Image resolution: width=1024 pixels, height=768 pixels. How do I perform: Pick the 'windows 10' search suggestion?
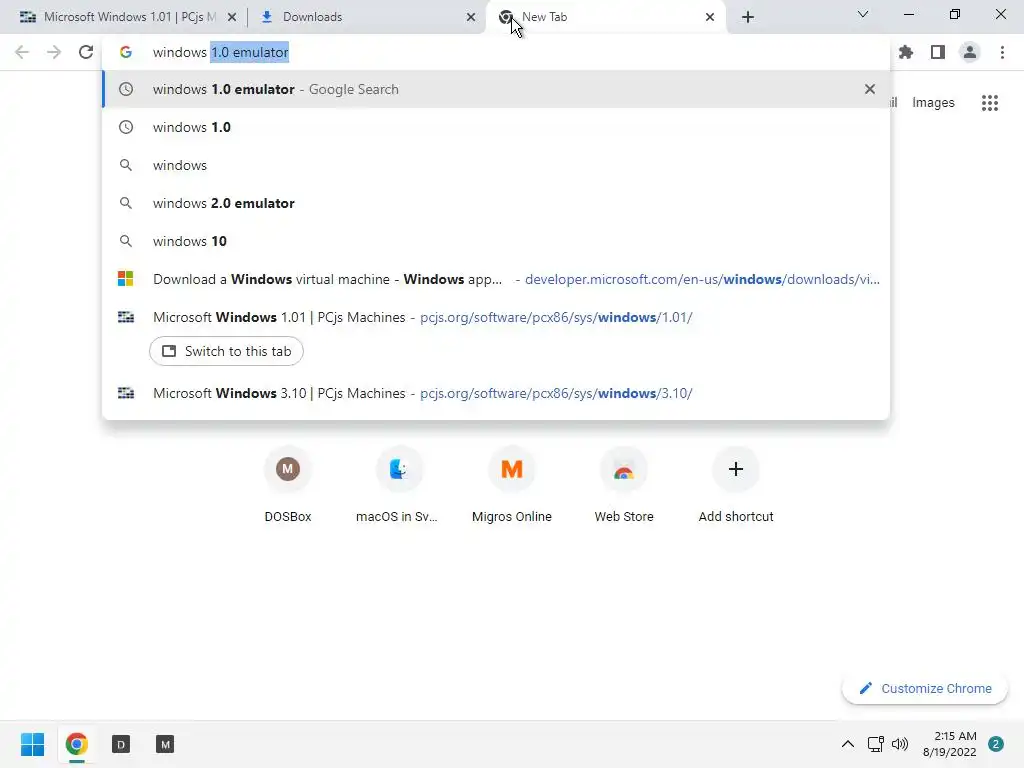[496, 241]
